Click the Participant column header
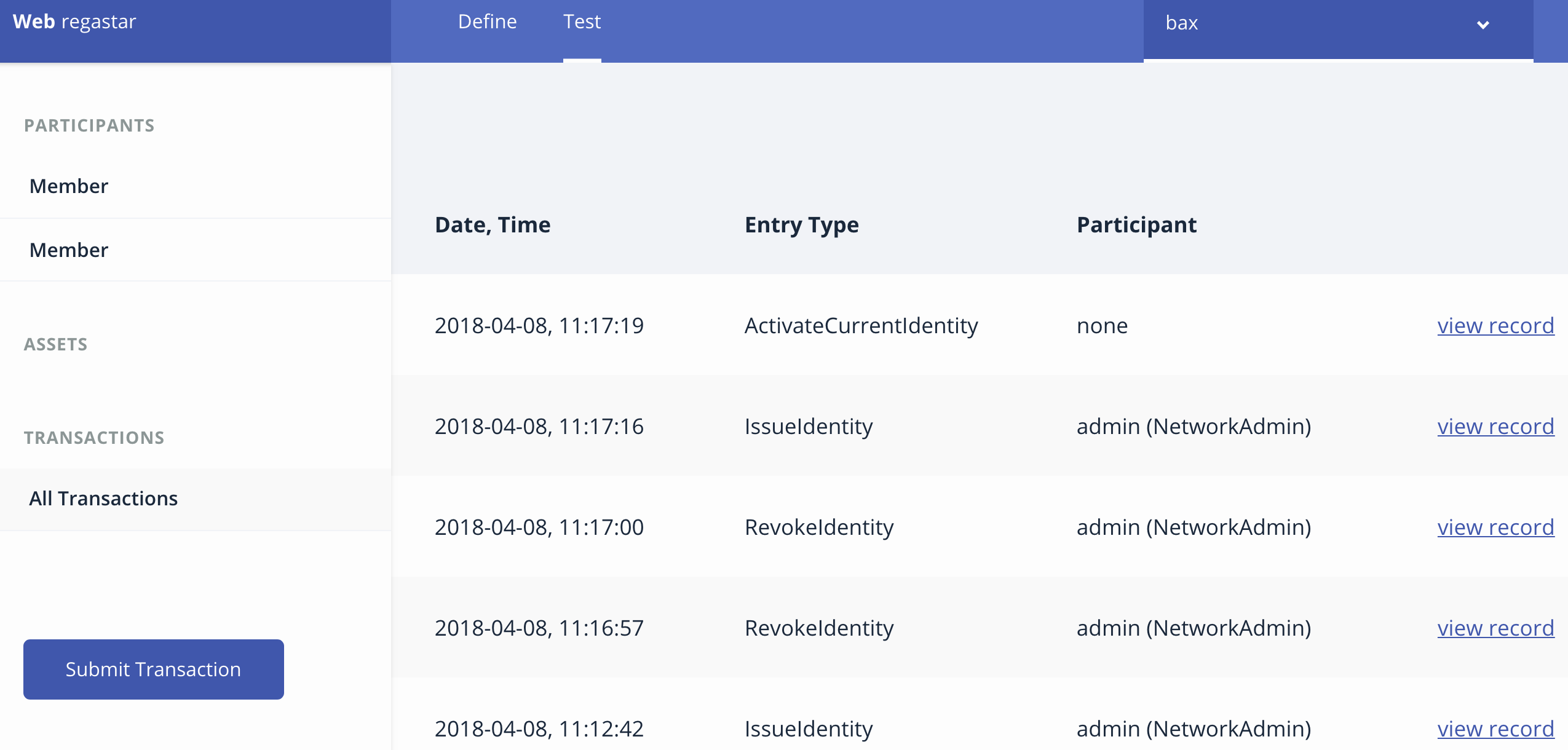This screenshot has width=1568, height=750. pos(1136,225)
